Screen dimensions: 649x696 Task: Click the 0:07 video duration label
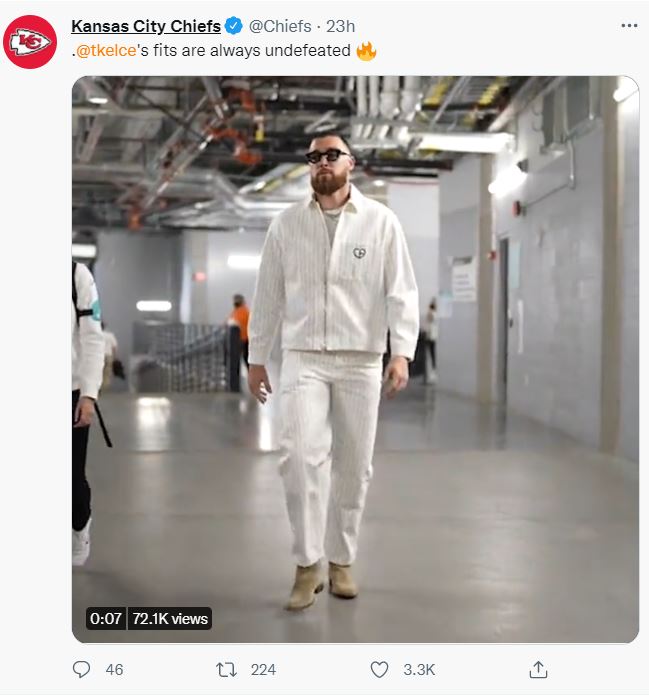[106, 618]
